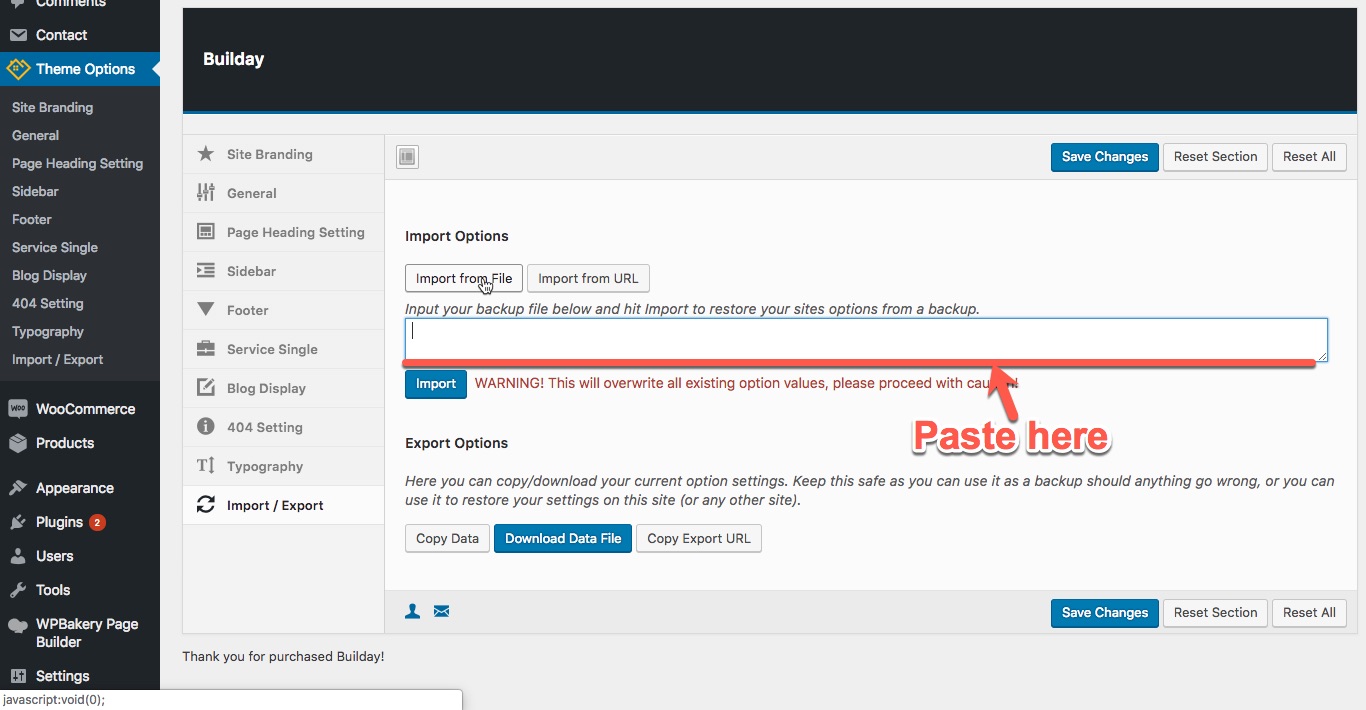The height and width of the screenshot is (710, 1366).
Task: Click the expand options panel icon
Action: point(407,157)
